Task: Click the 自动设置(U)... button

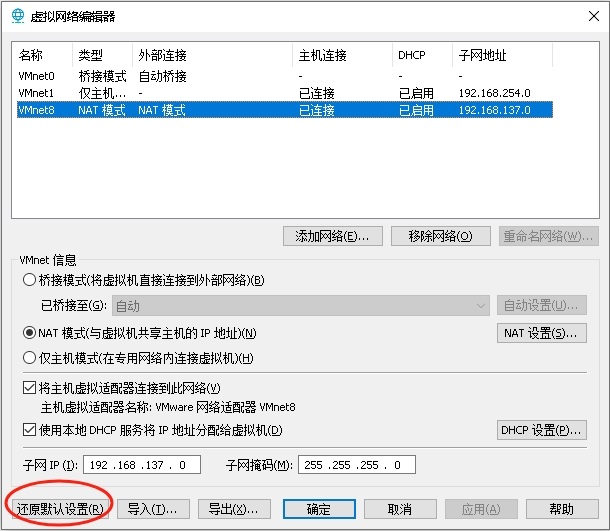Action: (x=542, y=305)
